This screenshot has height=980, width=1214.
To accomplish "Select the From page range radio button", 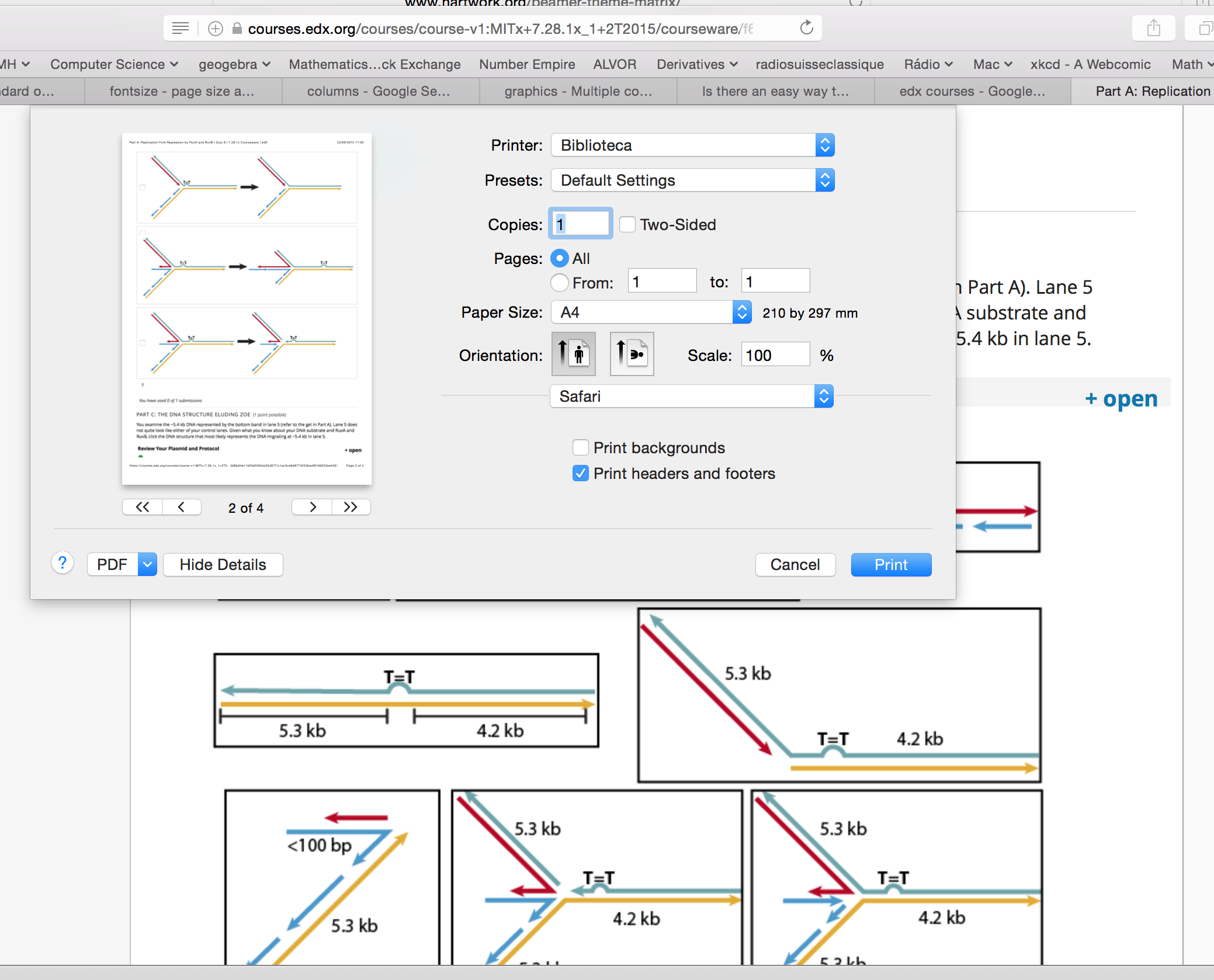I will click(560, 283).
